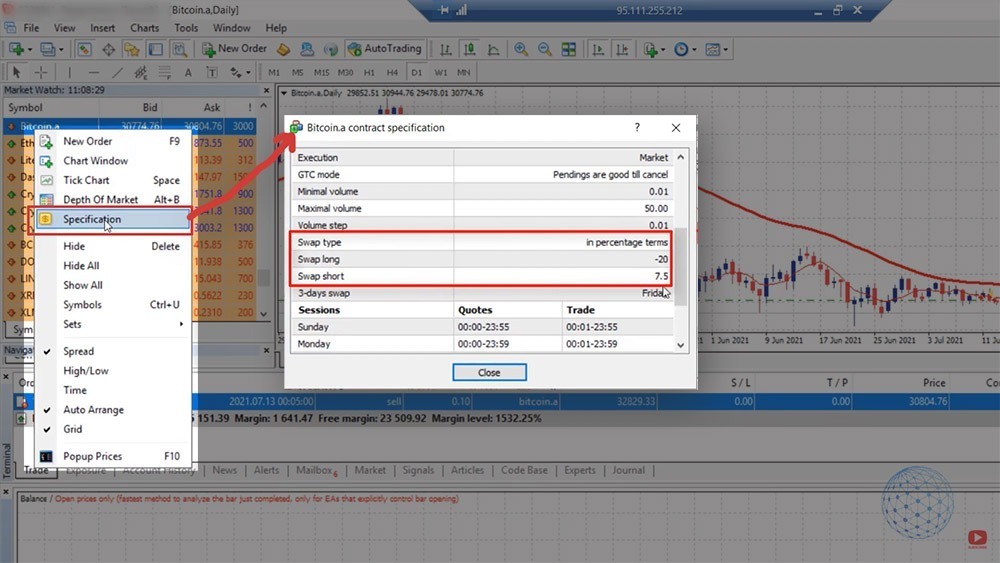Viewport: 1000px width, 563px height.
Task: Open the Strategy Tester magnifier icon
Action: coord(180,49)
